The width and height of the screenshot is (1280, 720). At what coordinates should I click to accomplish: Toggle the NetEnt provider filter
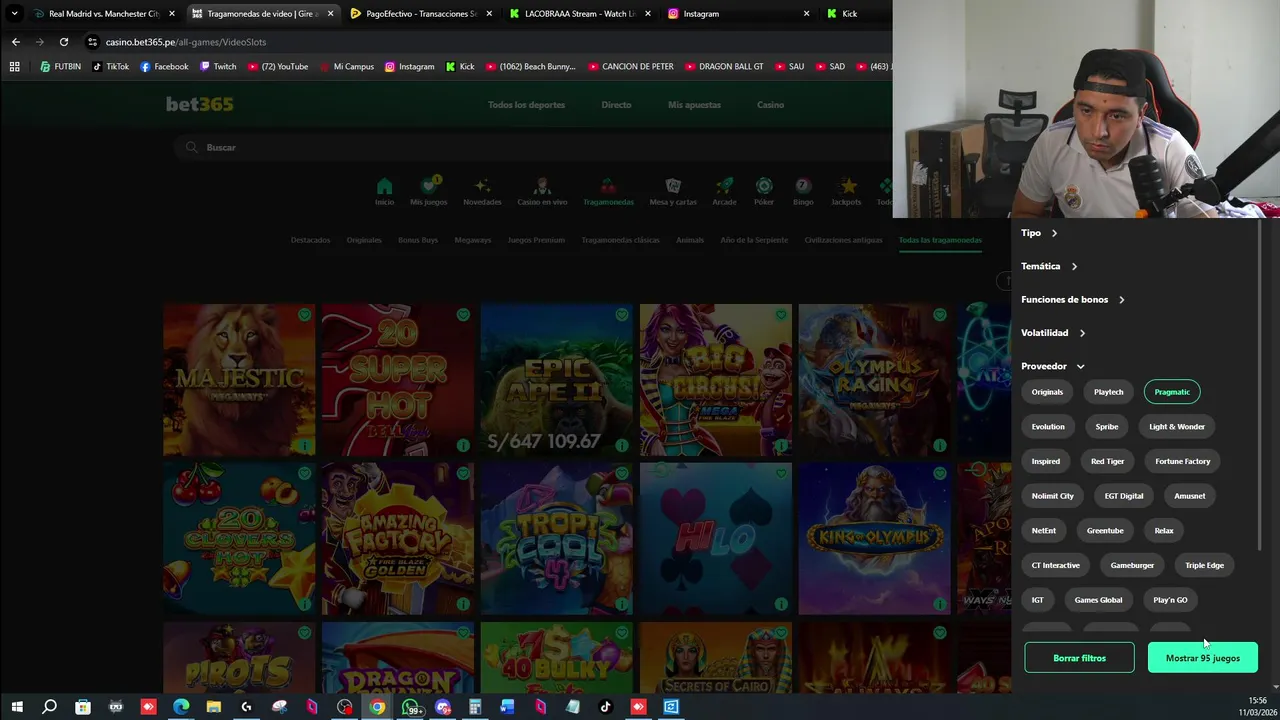click(1043, 531)
